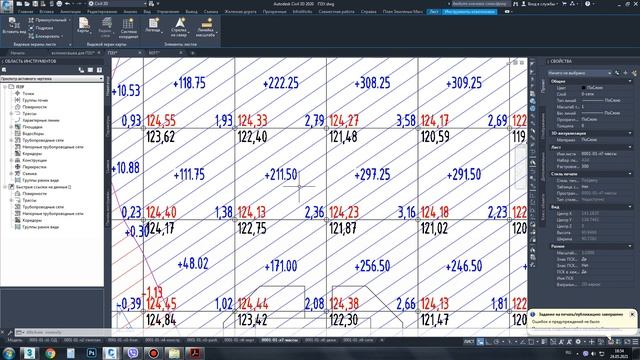Select Перекрестки in the toolspace tree
This screenshot has height=360, width=640.
(34, 167)
